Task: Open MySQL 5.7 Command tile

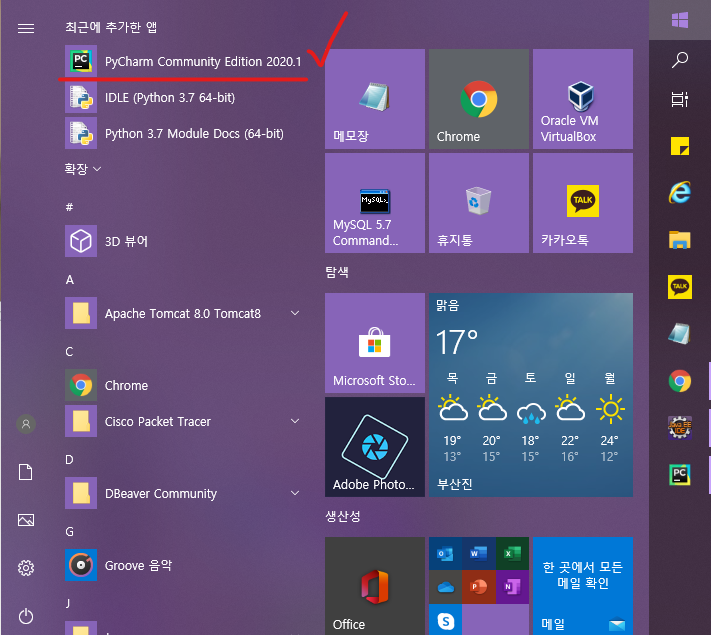Action: (x=375, y=203)
